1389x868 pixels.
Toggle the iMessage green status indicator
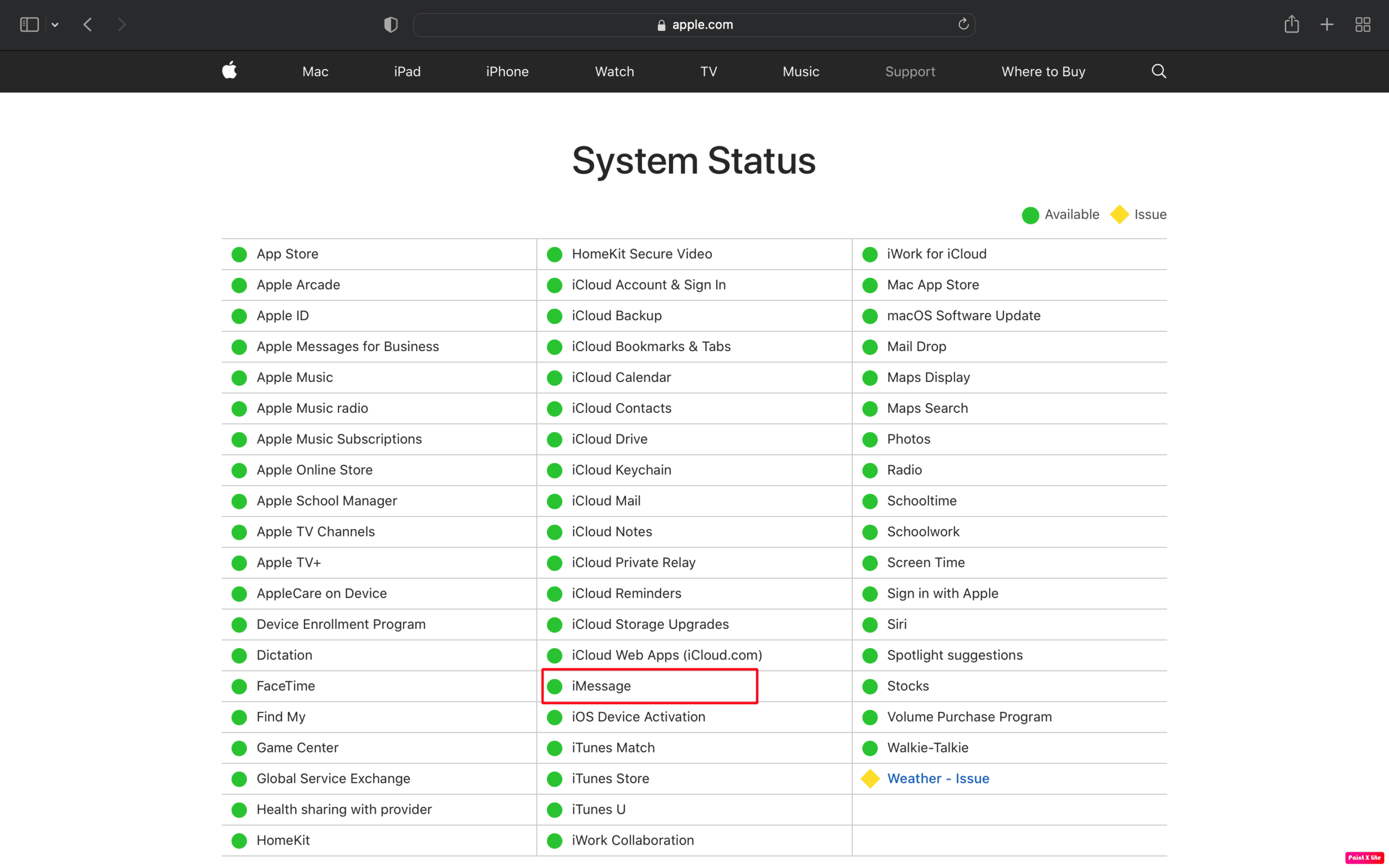[x=555, y=685]
